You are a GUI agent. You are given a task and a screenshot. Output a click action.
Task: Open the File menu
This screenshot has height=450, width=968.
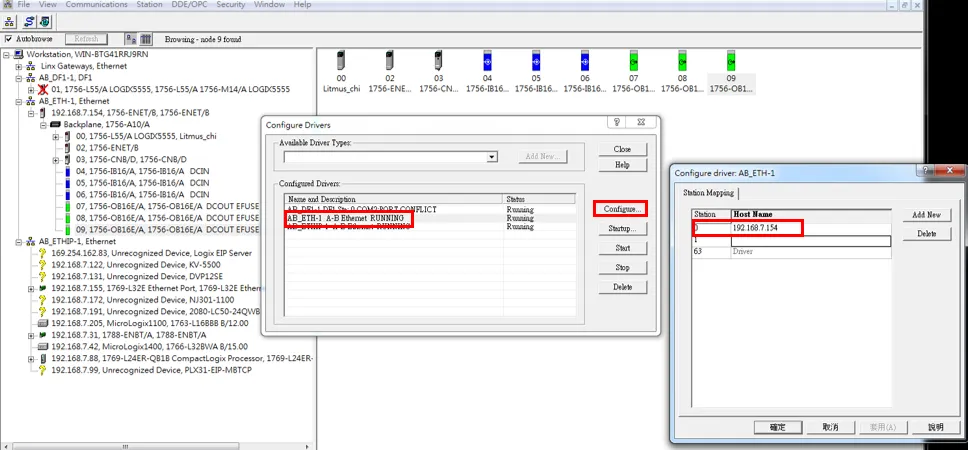(x=23, y=4)
